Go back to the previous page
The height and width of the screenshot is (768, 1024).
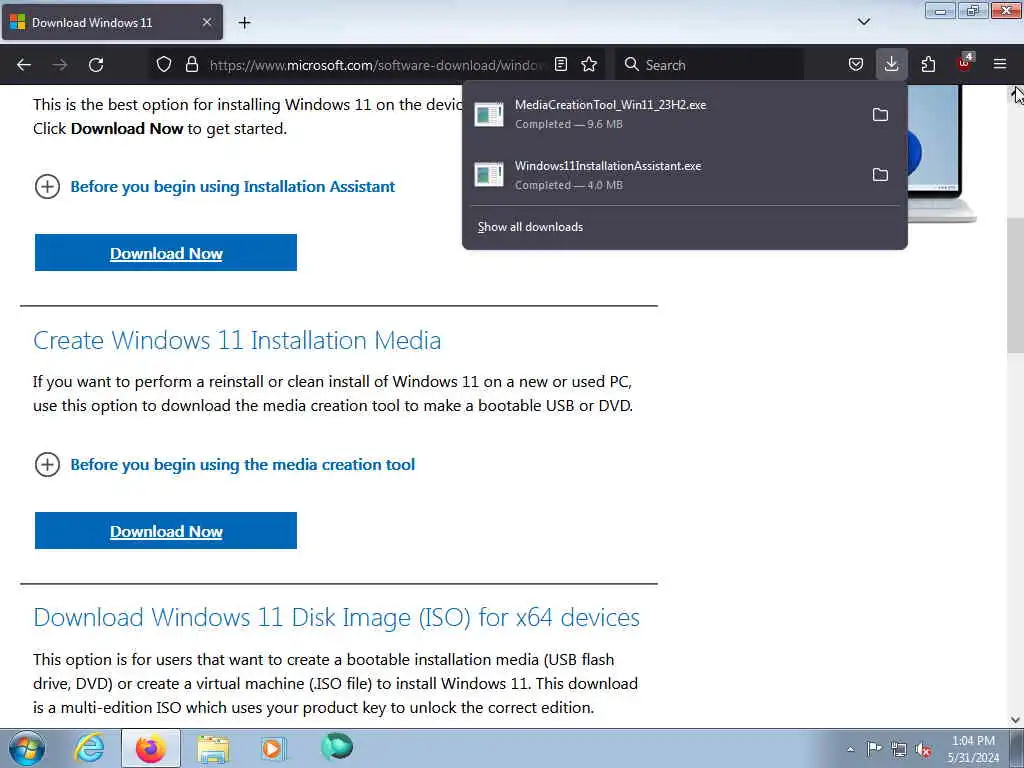[24, 65]
